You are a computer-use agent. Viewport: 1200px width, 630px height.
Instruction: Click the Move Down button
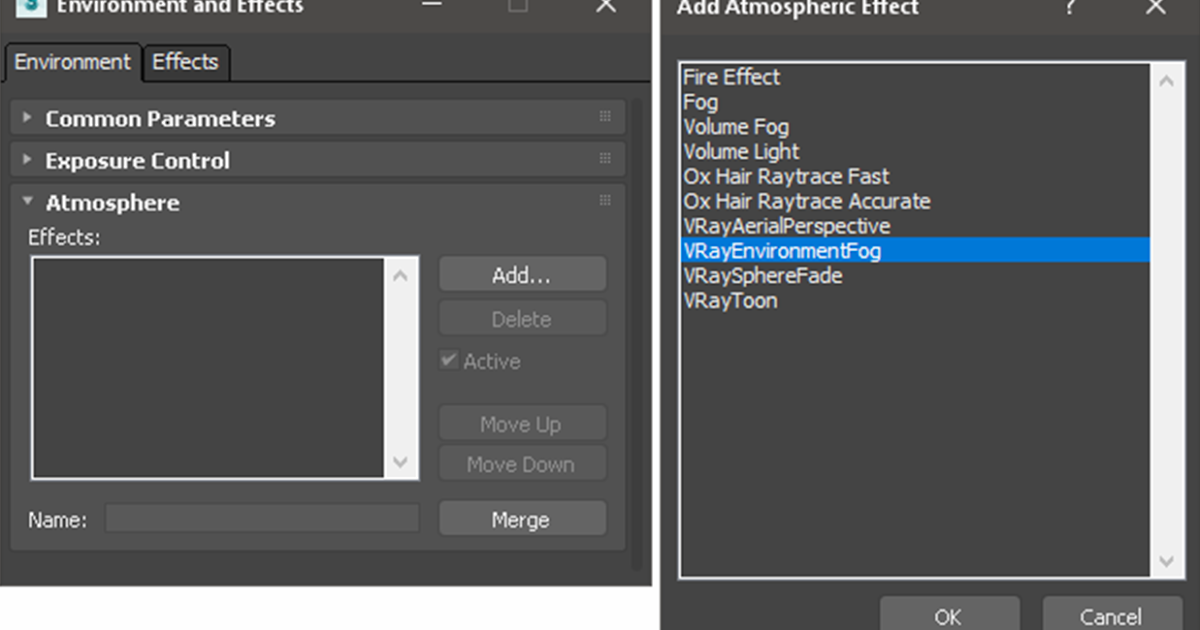pos(522,464)
